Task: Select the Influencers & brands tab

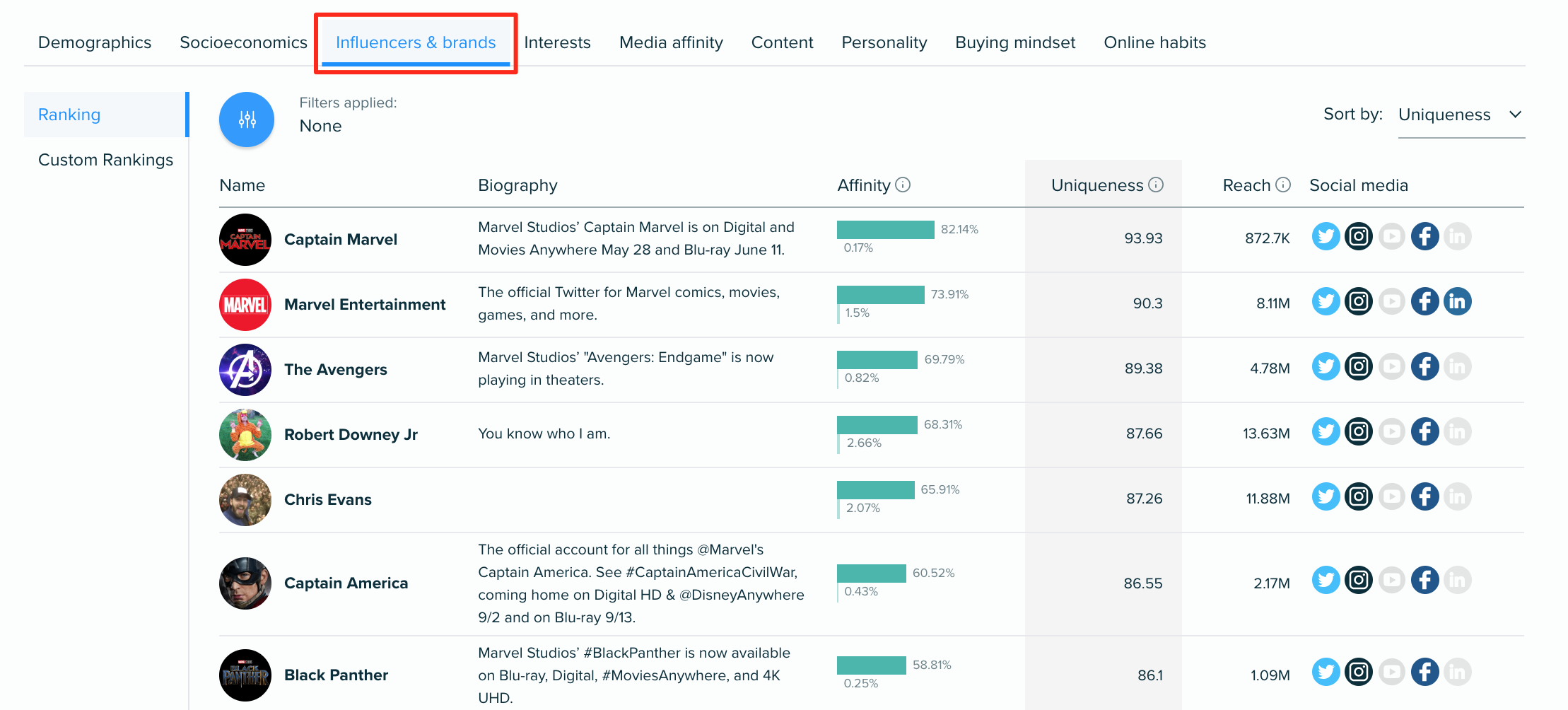Action: (x=416, y=42)
